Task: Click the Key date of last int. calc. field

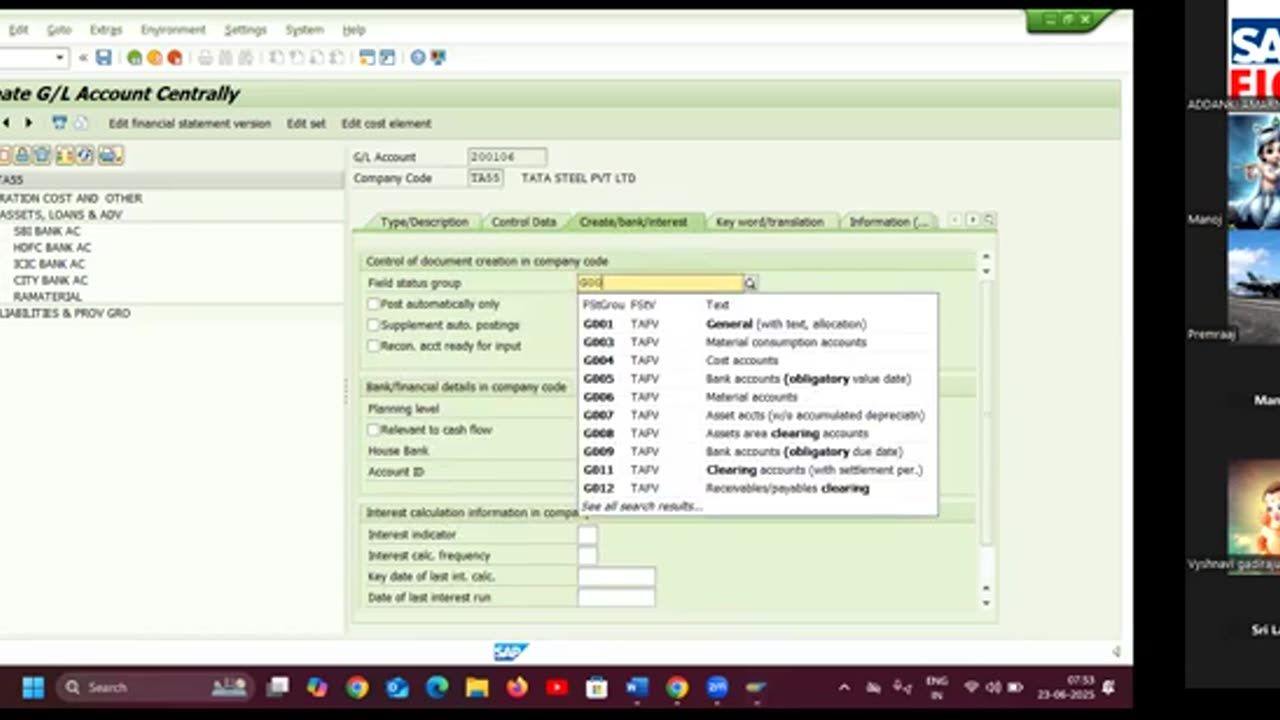Action: pyautogui.click(x=616, y=577)
